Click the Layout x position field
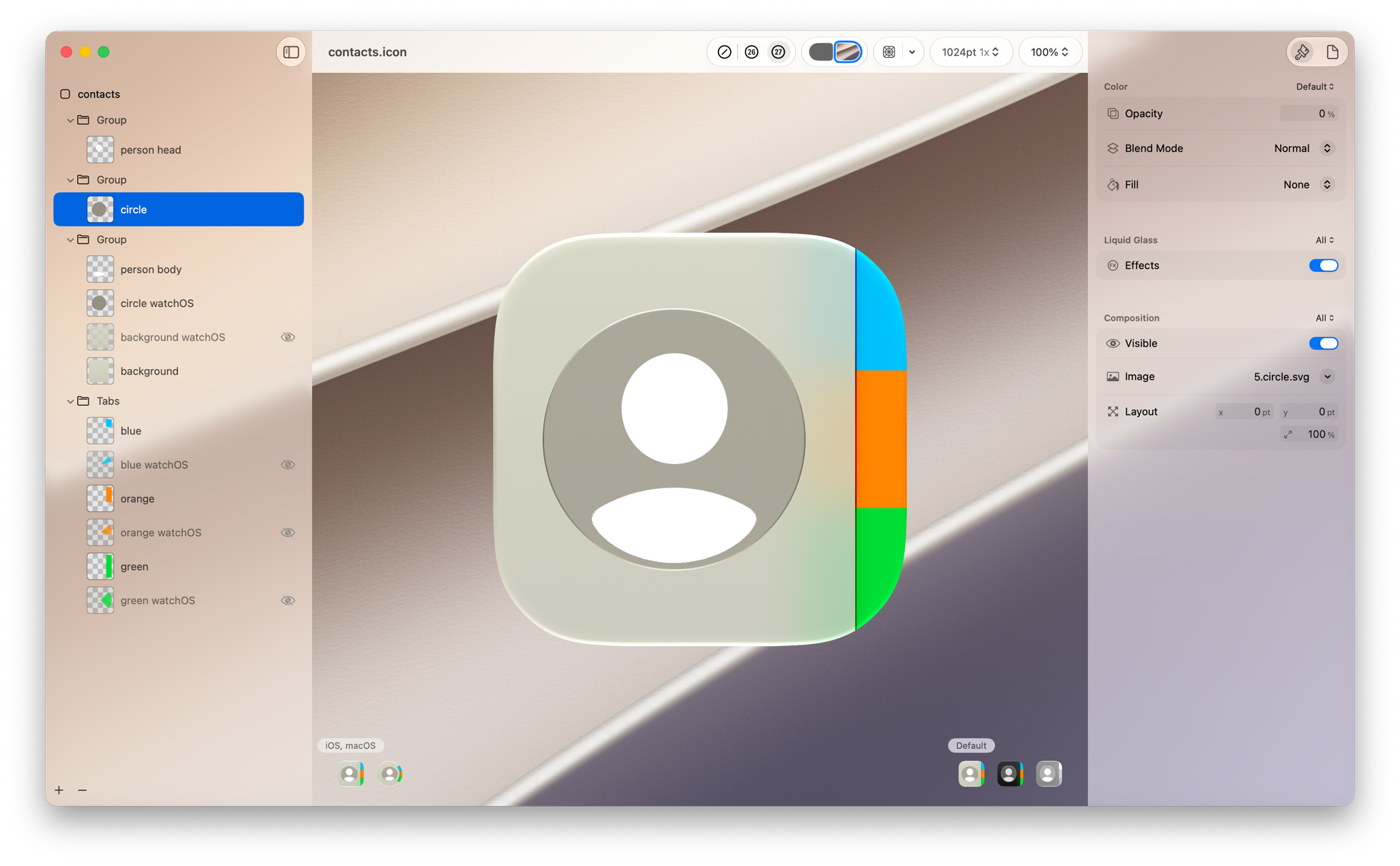 tap(1244, 412)
